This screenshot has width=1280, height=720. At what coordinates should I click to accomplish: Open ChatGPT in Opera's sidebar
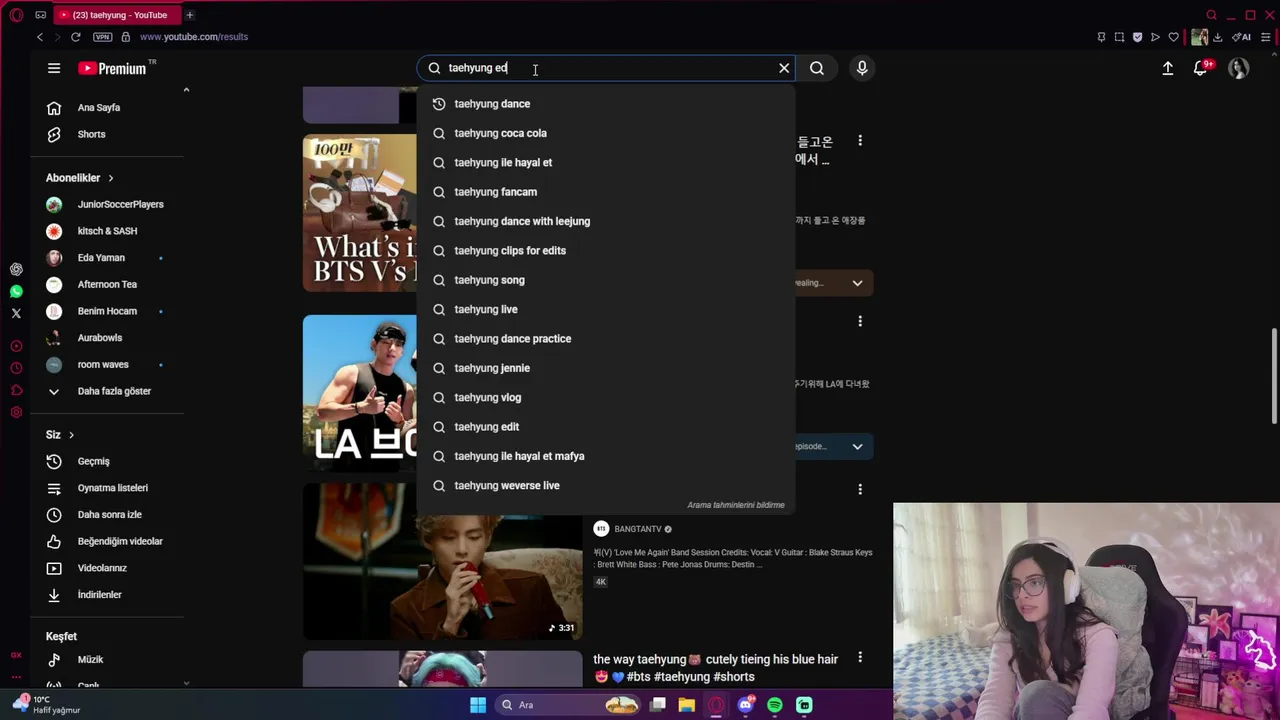pos(16,269)
